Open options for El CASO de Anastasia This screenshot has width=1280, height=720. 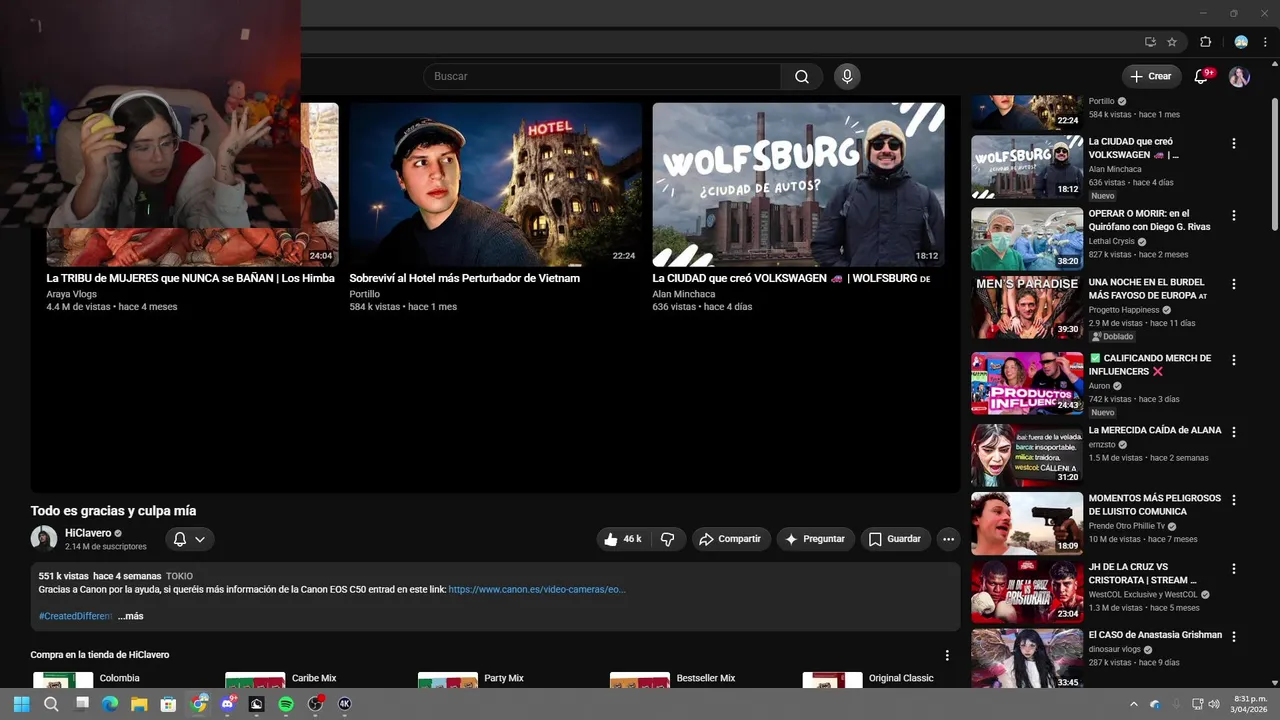coord(1233,636)
